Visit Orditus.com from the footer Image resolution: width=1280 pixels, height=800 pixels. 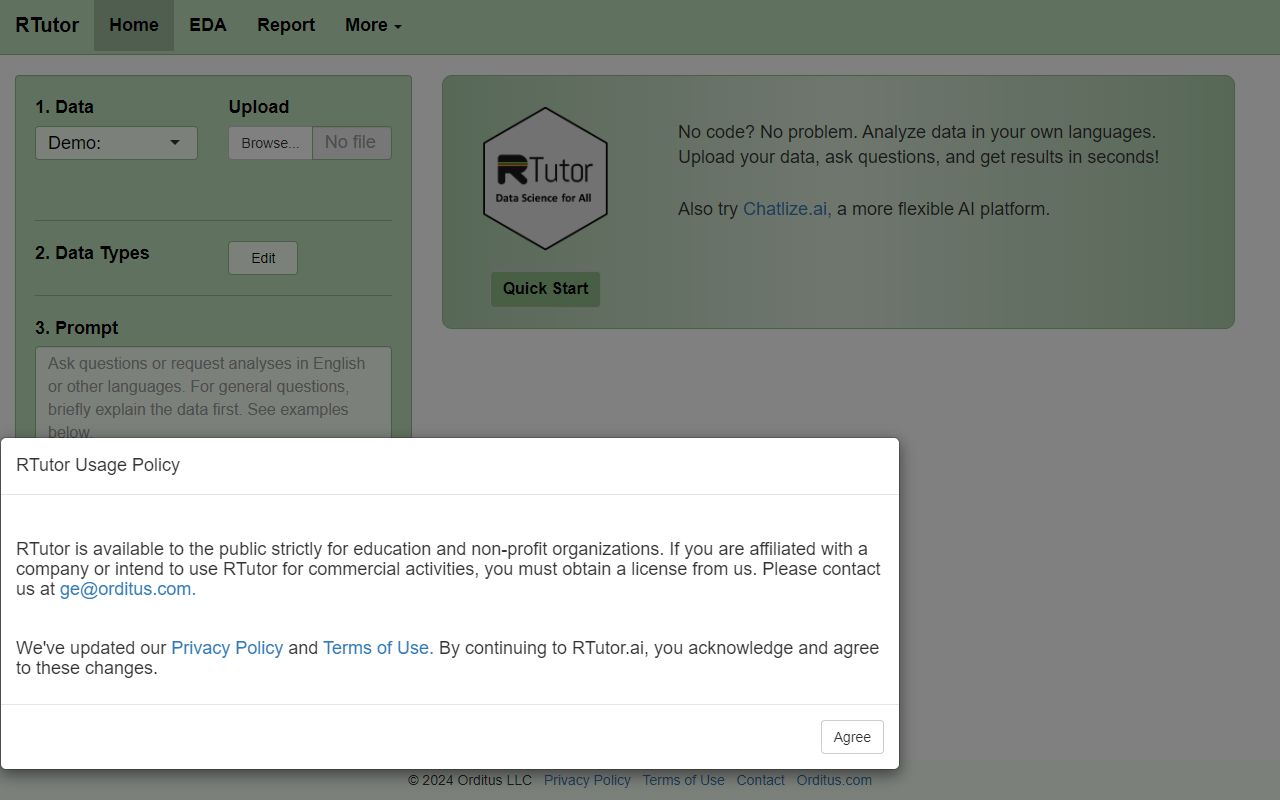[x=834, y=780]
